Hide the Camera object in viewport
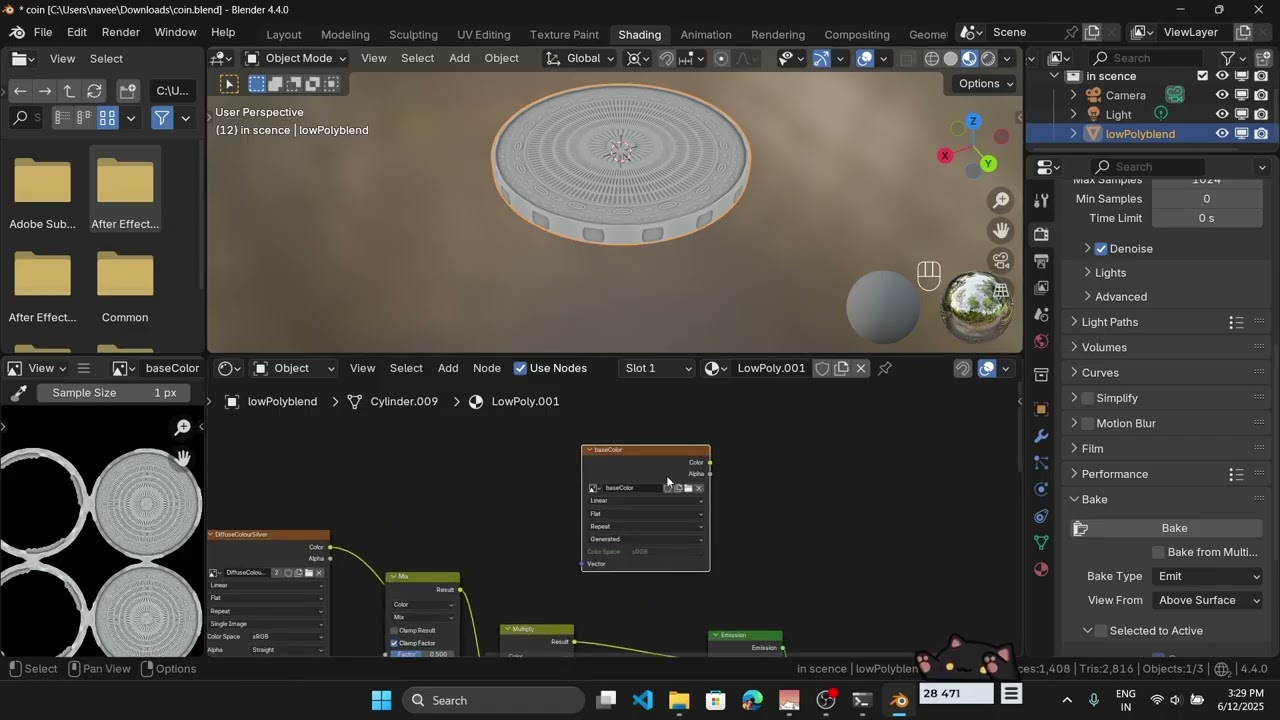The width and height of the screenshot is (1280, 720). pyautogui.click(x=1222, y=95)
